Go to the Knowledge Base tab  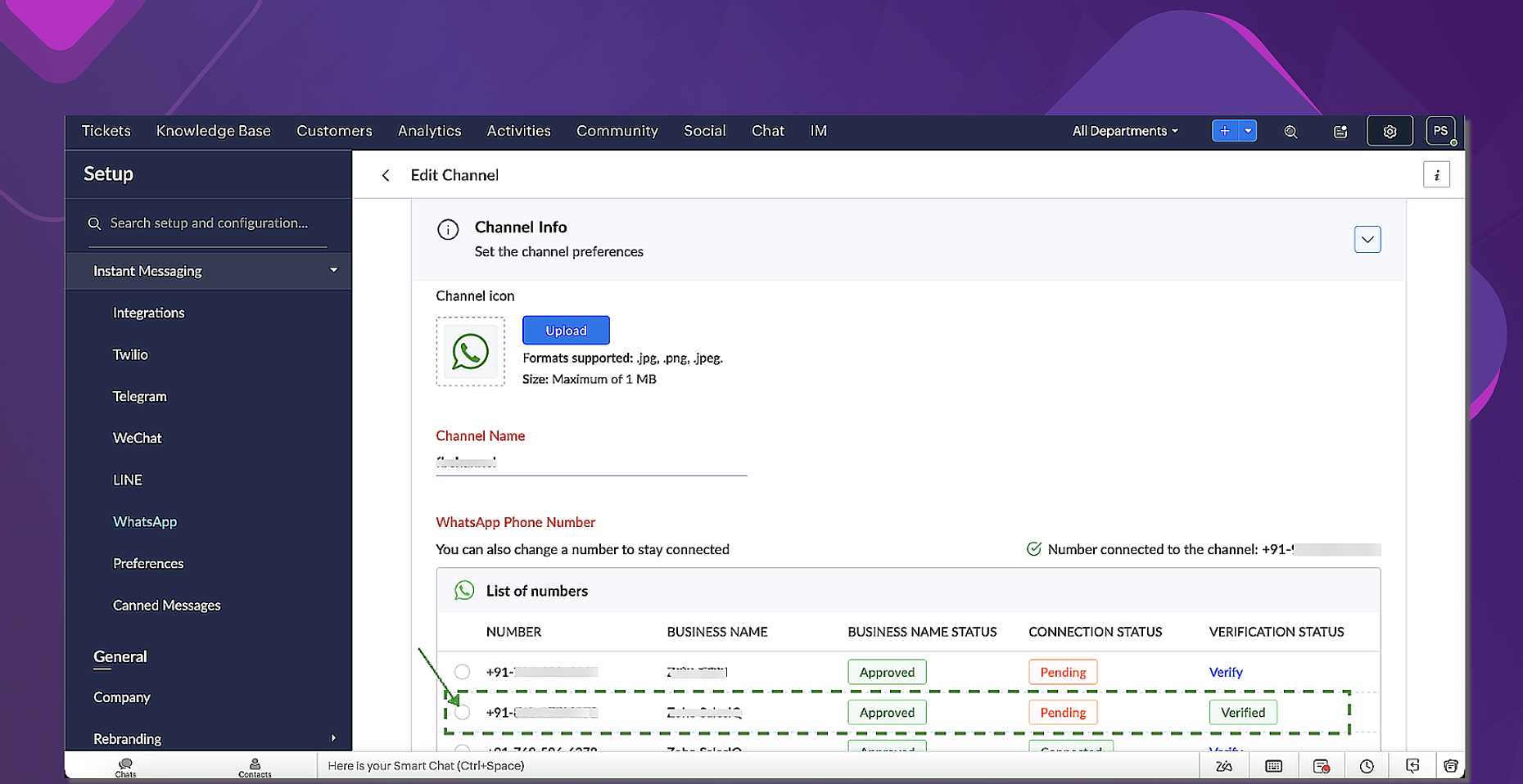[x=214, y=131]
